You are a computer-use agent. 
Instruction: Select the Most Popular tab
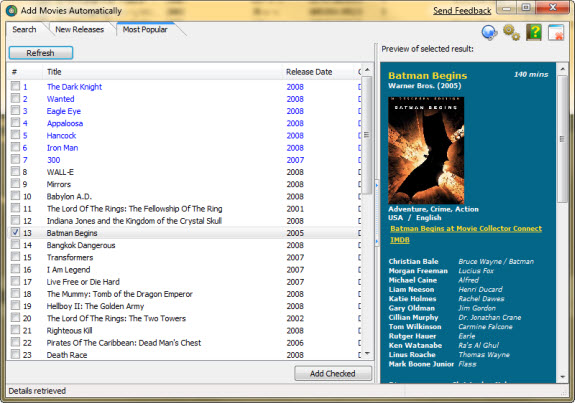[x=145, y=29]
